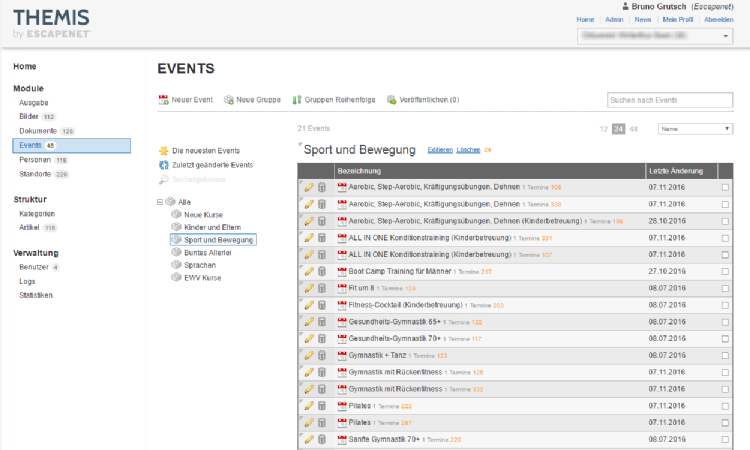Select Dokumente in the sidebar

(x=38, y=131)
